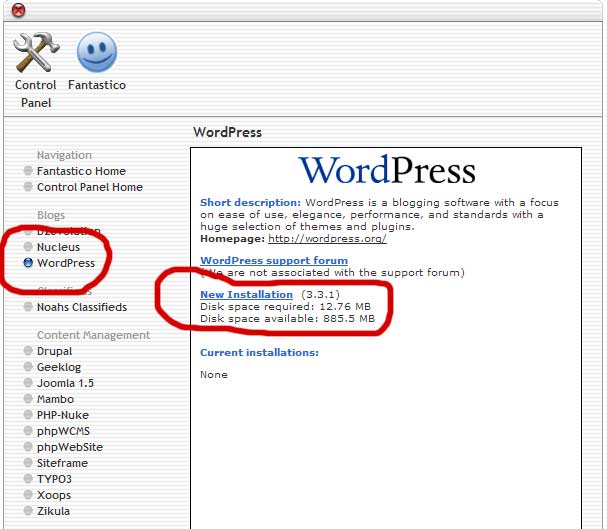Open phpWebSite from the list
607x529 pixels.
[70, 447]
